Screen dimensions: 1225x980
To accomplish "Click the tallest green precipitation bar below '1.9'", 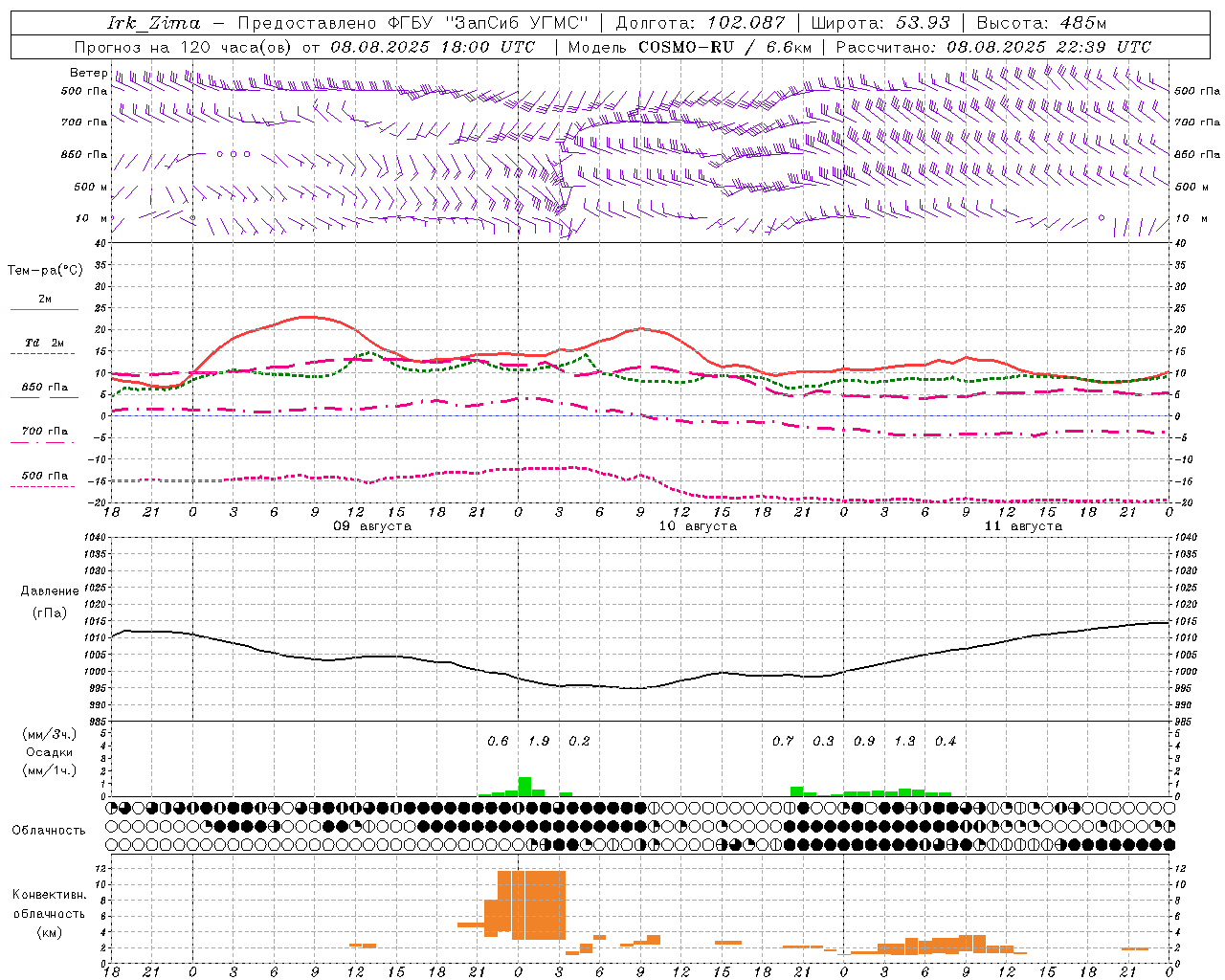I will [x=524, y=787].
